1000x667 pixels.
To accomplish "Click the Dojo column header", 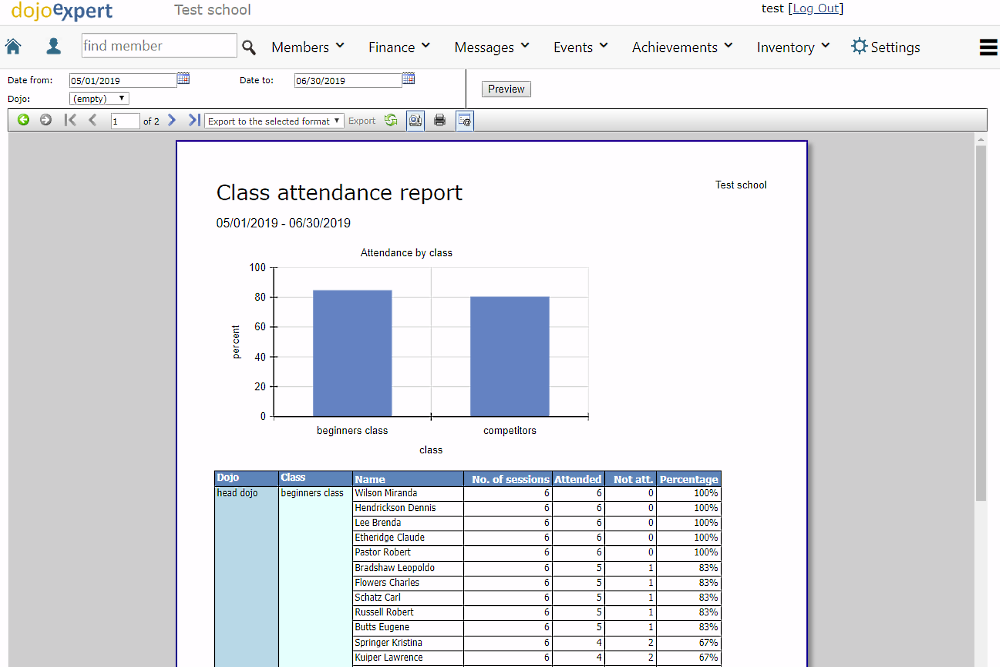I will pyautogui.click(x=246, y=478).
